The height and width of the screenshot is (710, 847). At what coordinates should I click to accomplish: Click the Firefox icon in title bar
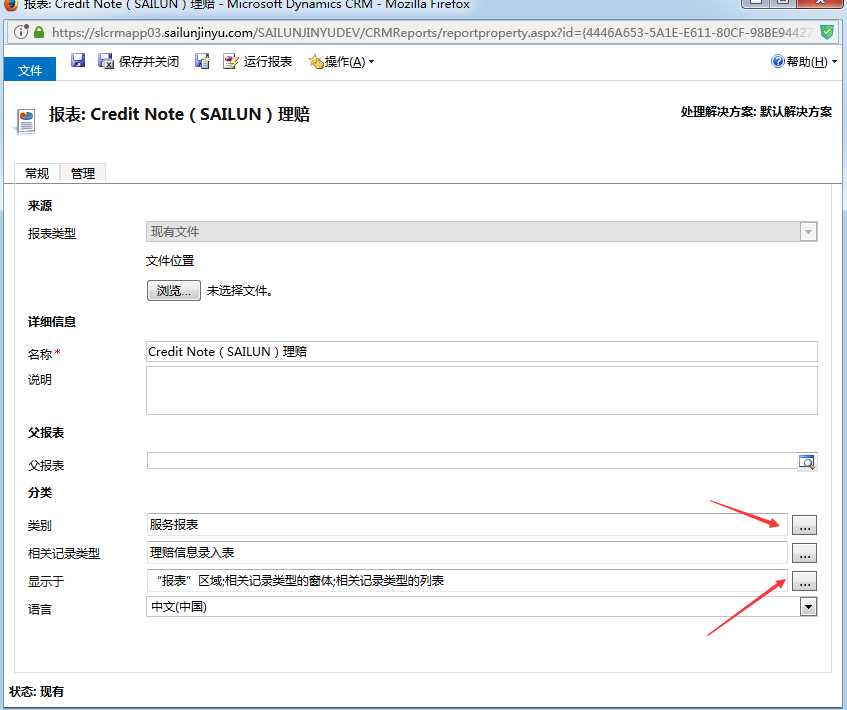click(x=10, y=4)
